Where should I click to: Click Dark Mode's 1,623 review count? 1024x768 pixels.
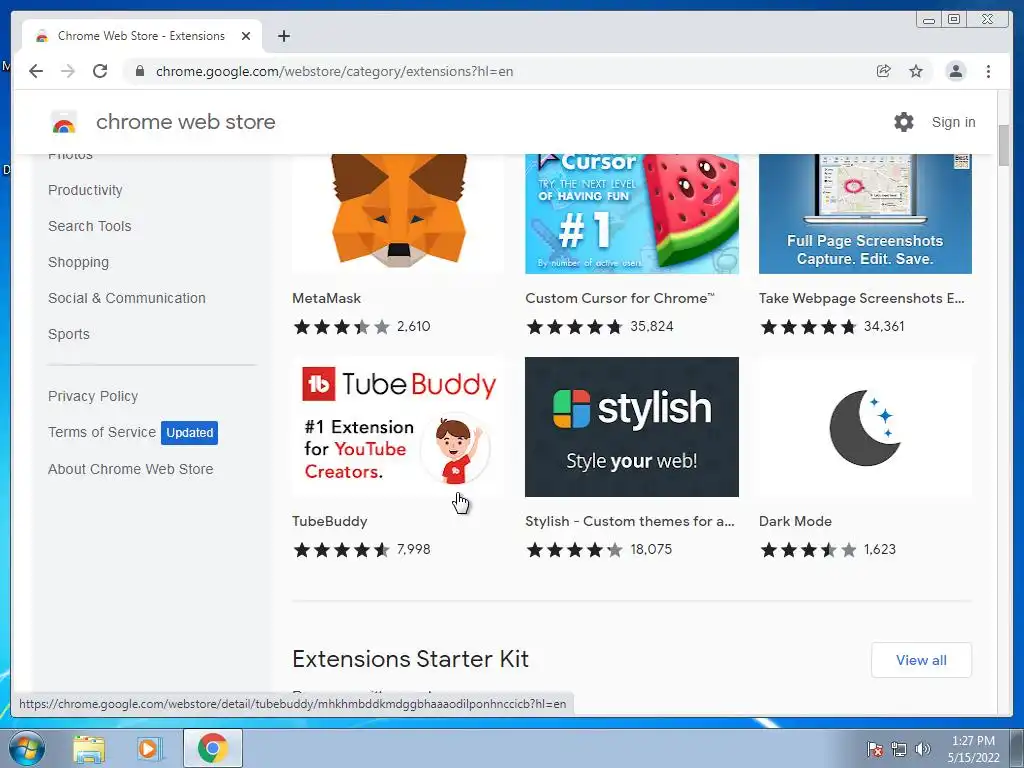880,550
